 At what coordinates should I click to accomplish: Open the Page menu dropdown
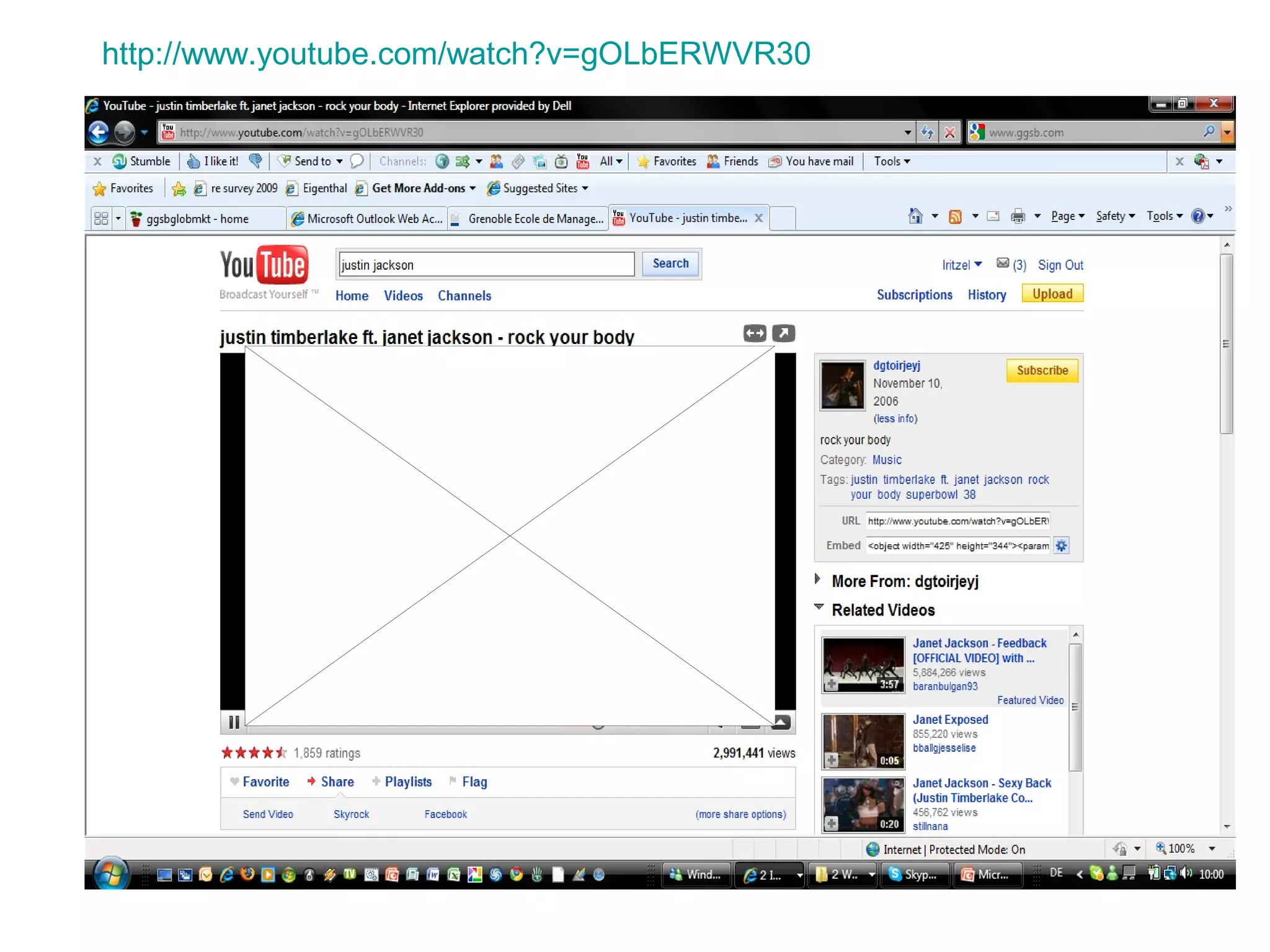(x=1068, y=216)
